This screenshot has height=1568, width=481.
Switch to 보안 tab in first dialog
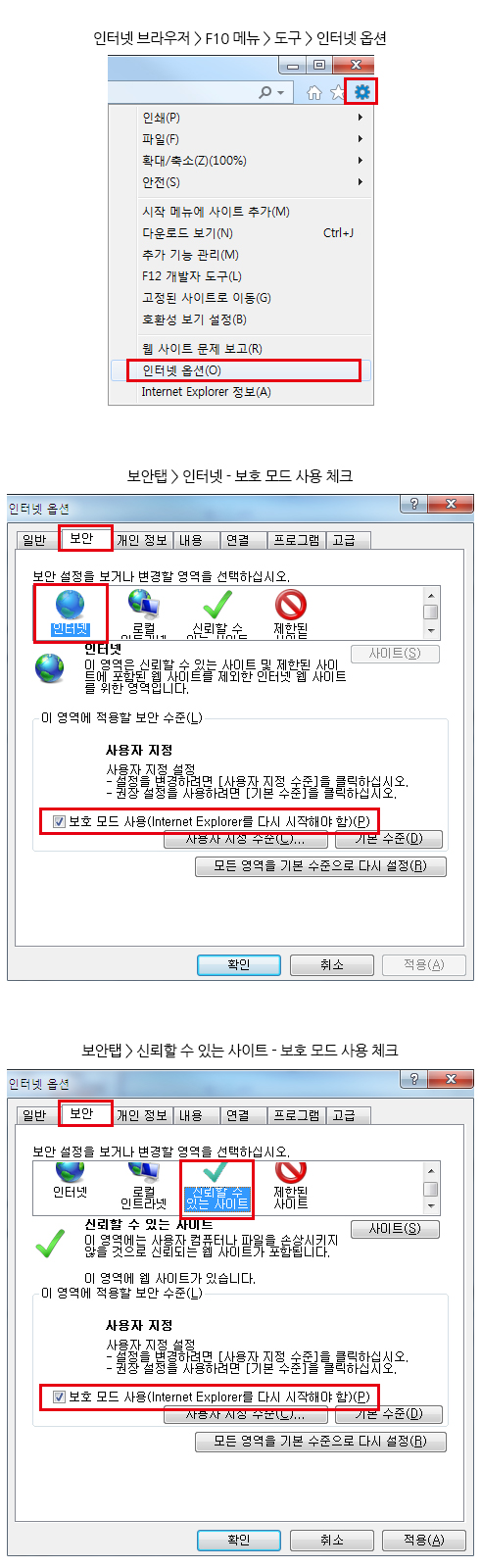82,539
